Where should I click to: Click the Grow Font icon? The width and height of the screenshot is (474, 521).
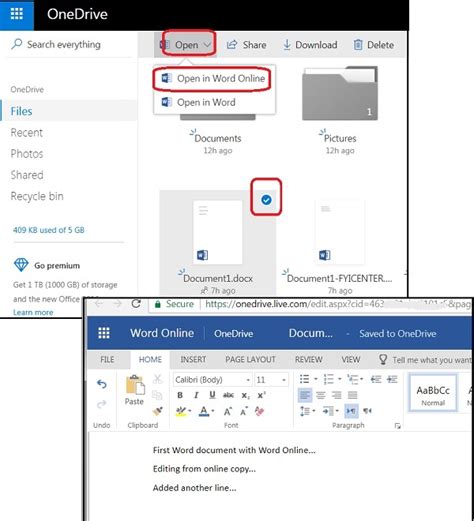coord(228,412)
